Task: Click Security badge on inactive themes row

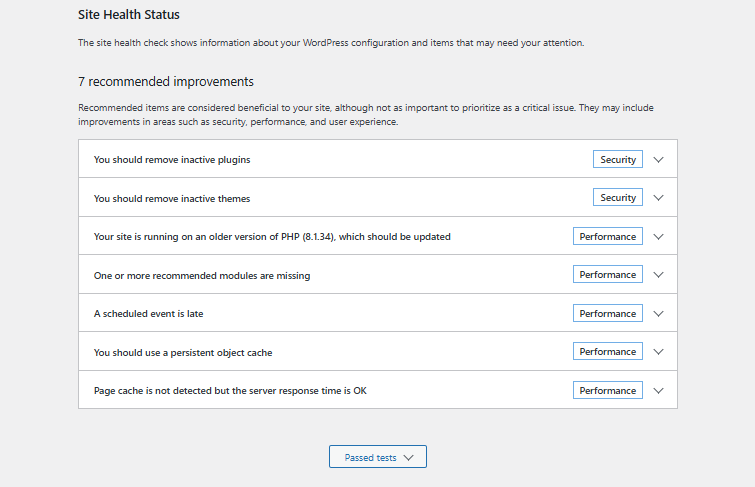Action: 618,197
